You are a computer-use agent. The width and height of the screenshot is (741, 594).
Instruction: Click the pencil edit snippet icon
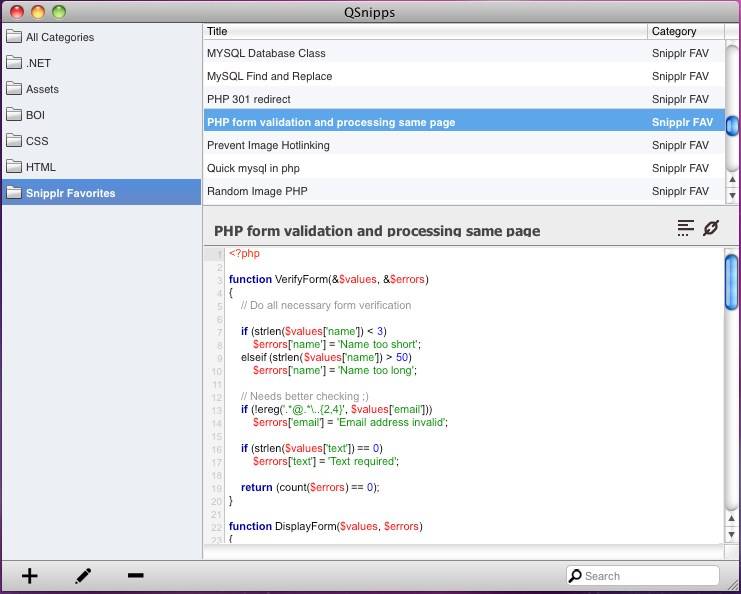(83, 576)
